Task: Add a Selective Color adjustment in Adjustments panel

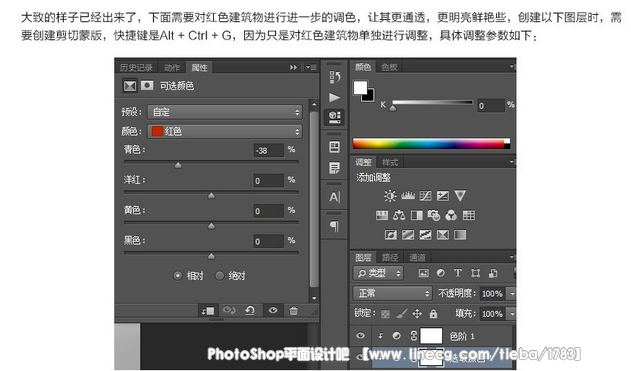Action: [443, 235]
